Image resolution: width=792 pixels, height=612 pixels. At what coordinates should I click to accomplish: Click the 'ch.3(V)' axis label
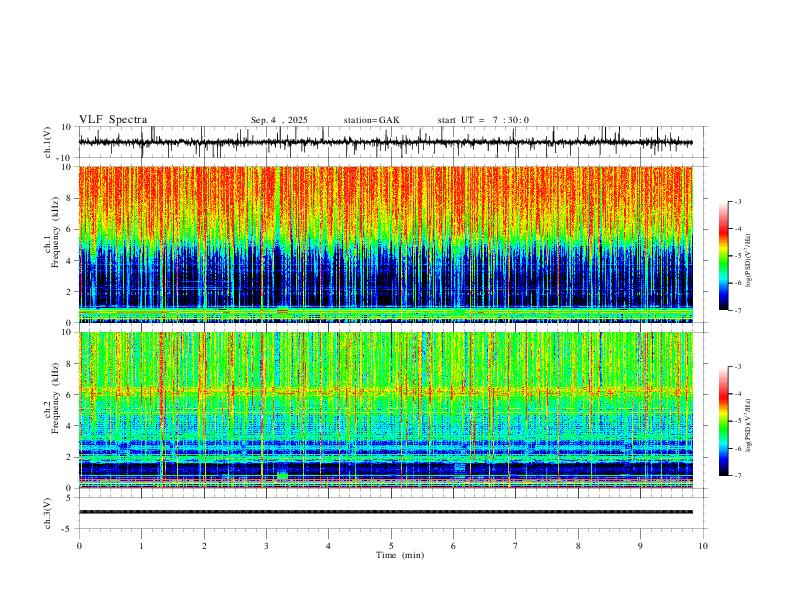tap(48, 513)
